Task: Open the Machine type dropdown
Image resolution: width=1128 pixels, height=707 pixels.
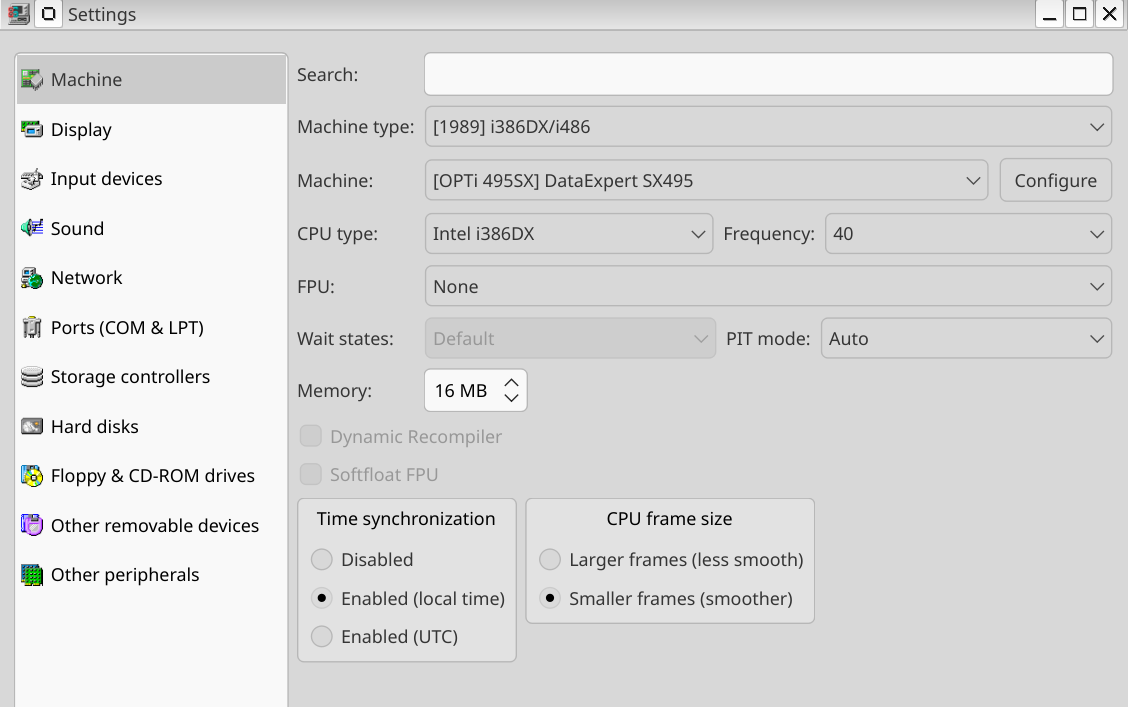Action: [x=767, y=127]
